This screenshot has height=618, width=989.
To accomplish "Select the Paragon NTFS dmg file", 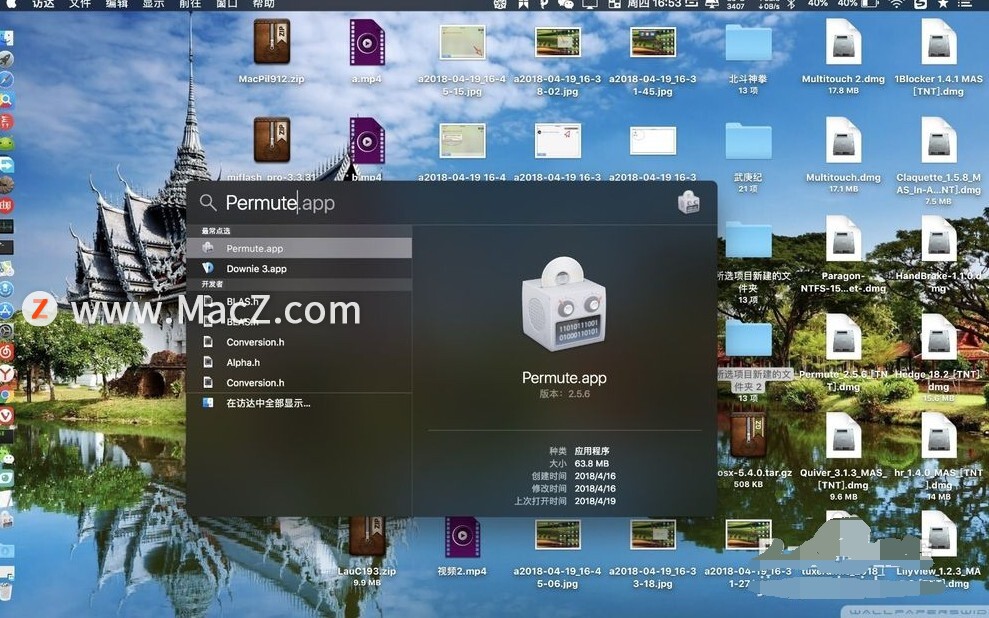I will pyautogui.click(x=843, y=238).
